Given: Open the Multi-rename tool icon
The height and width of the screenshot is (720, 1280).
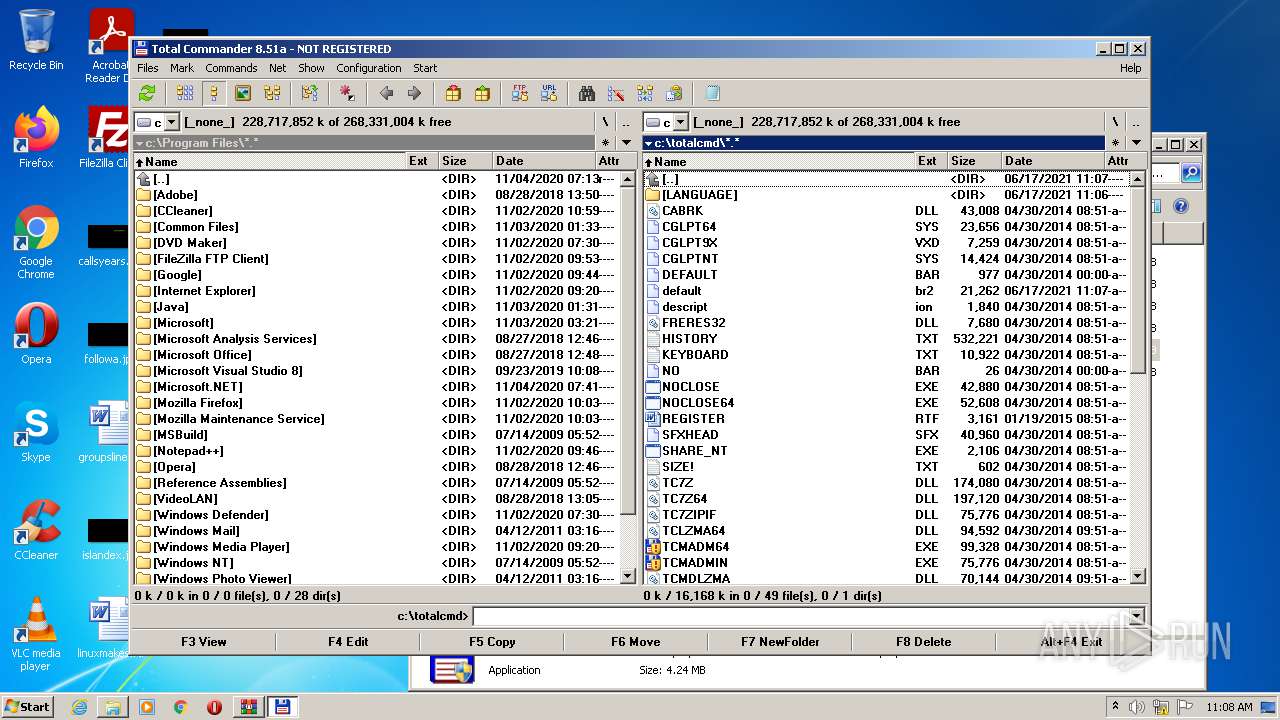Looking at the screenshot, I should pos(616,93).
